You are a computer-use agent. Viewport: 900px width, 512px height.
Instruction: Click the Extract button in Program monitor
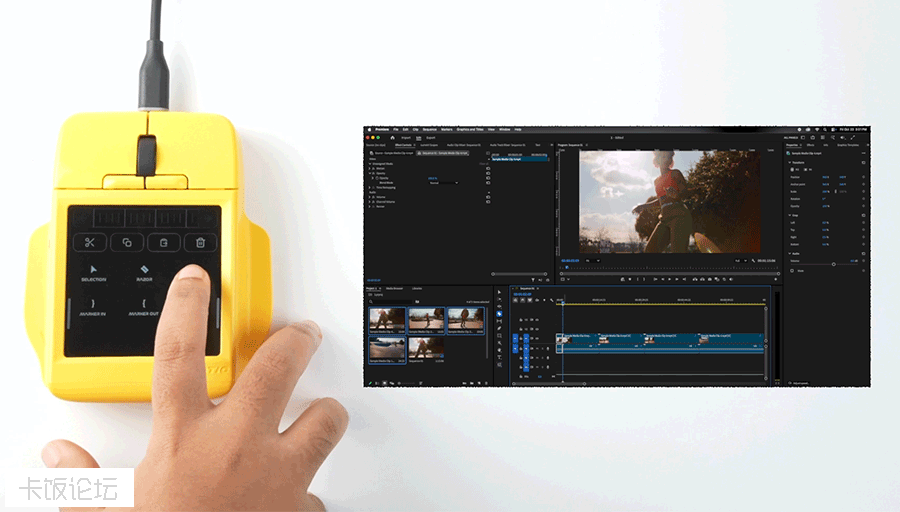(x=703, y=279)
